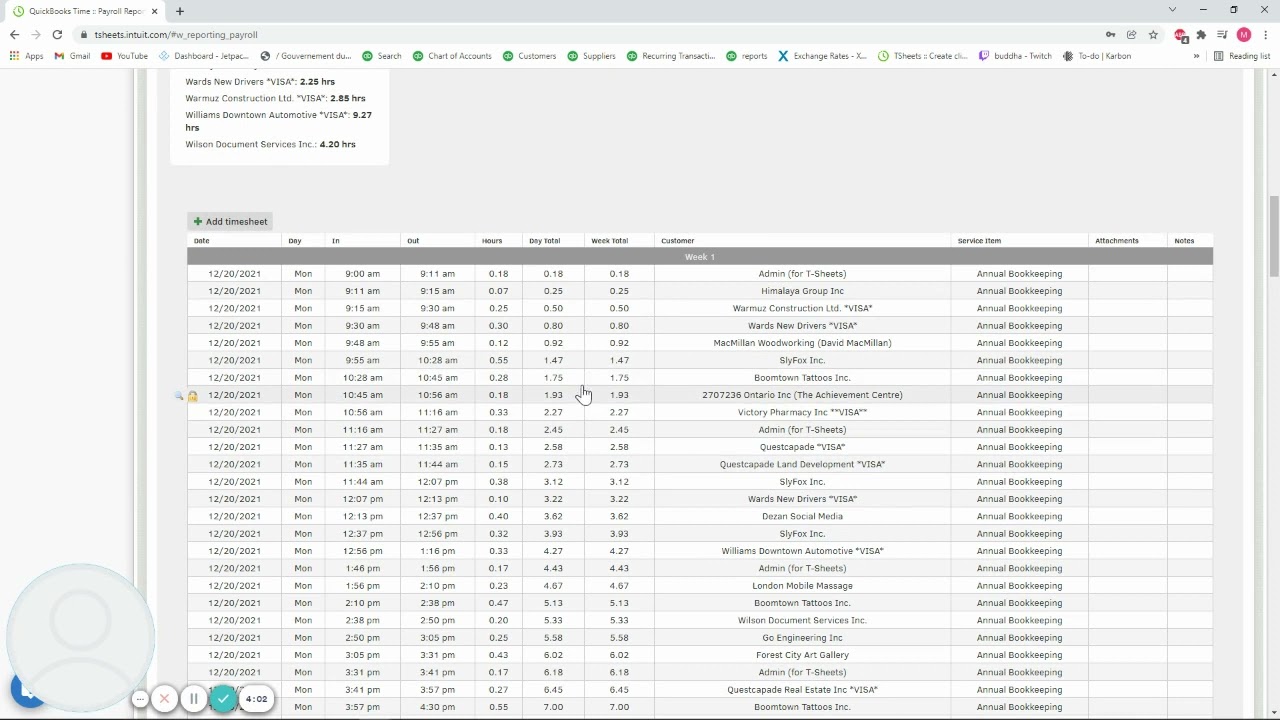This screenshot has height=720, width=1280.
Task: Open the reports bookmark
Action: coord(747,56)
